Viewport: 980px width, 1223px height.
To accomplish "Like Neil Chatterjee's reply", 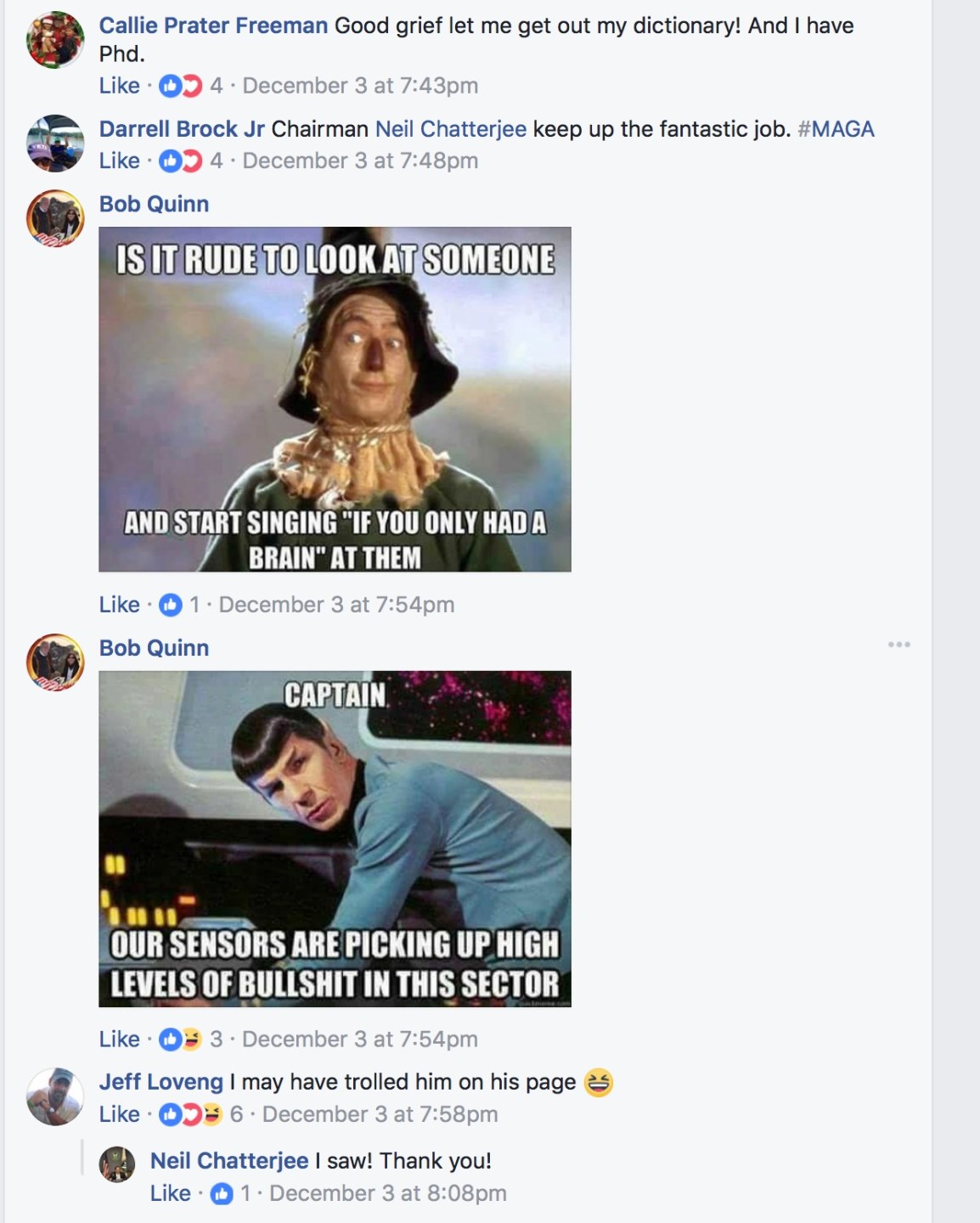I will (x=170, y=1193).
